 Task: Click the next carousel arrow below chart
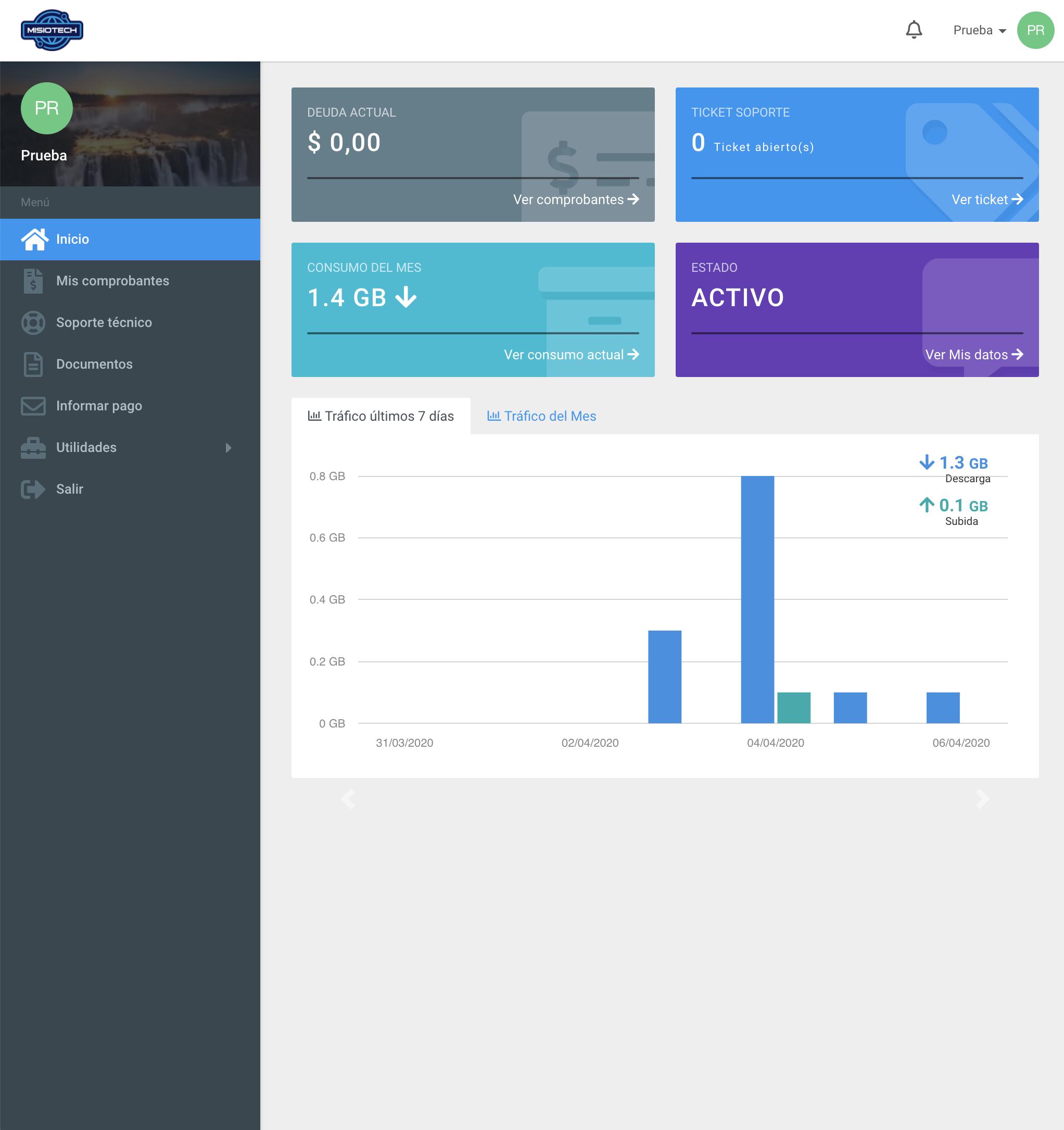[x=982, y=799]
